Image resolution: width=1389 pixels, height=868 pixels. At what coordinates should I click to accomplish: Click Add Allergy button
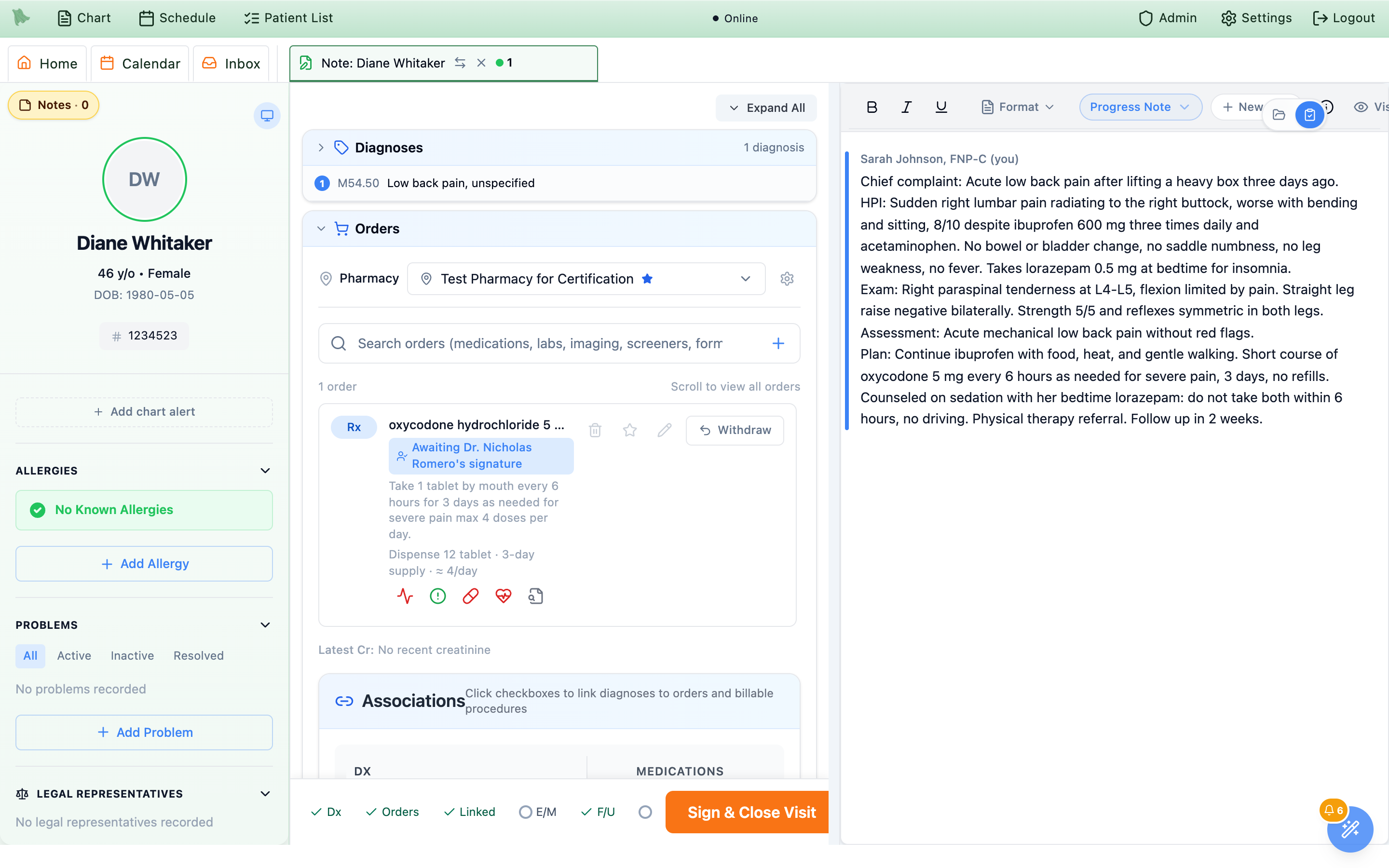(144, 564)
